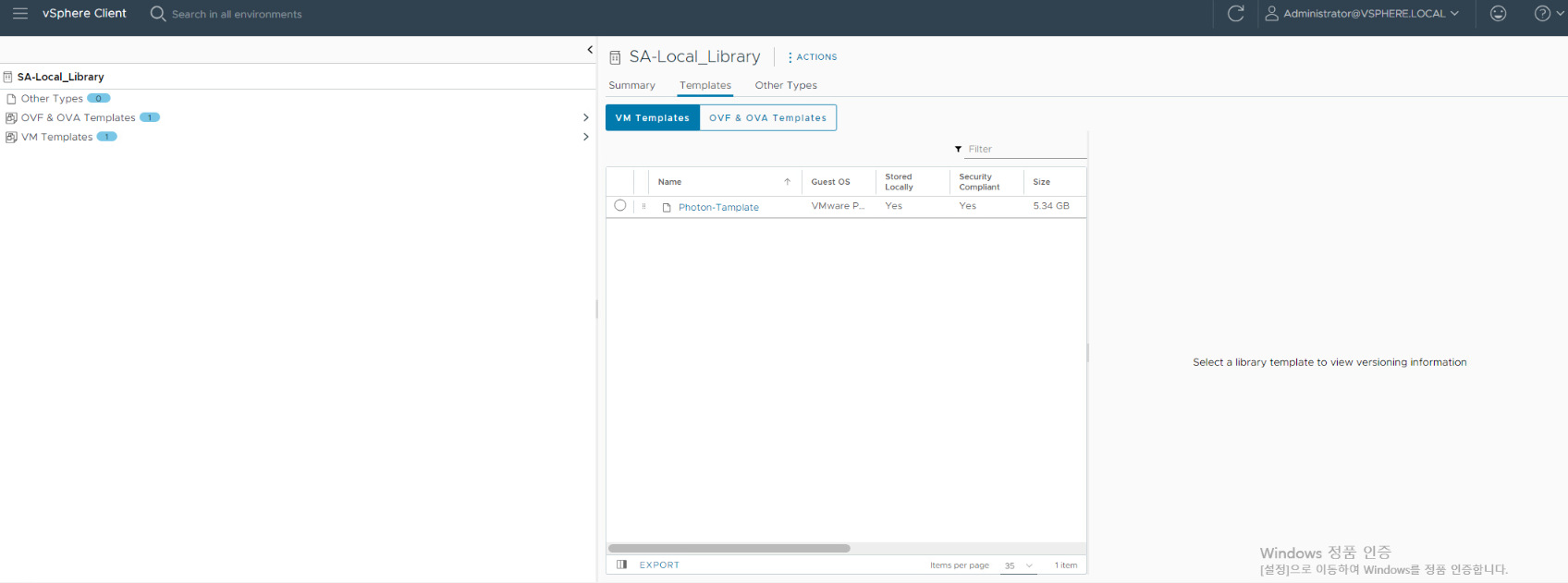Click the OVF & OVA Templates count badge
The image size is (1568, 583).
(150, 117)
